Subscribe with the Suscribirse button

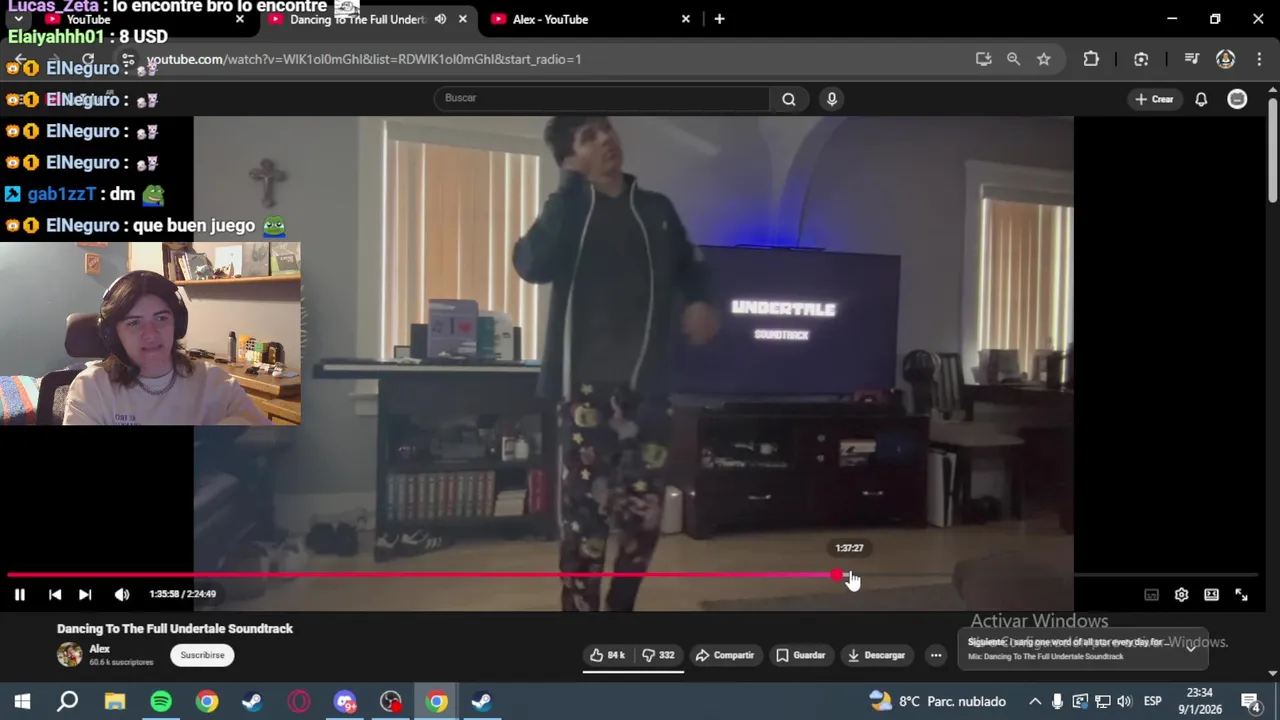[202, 655]
